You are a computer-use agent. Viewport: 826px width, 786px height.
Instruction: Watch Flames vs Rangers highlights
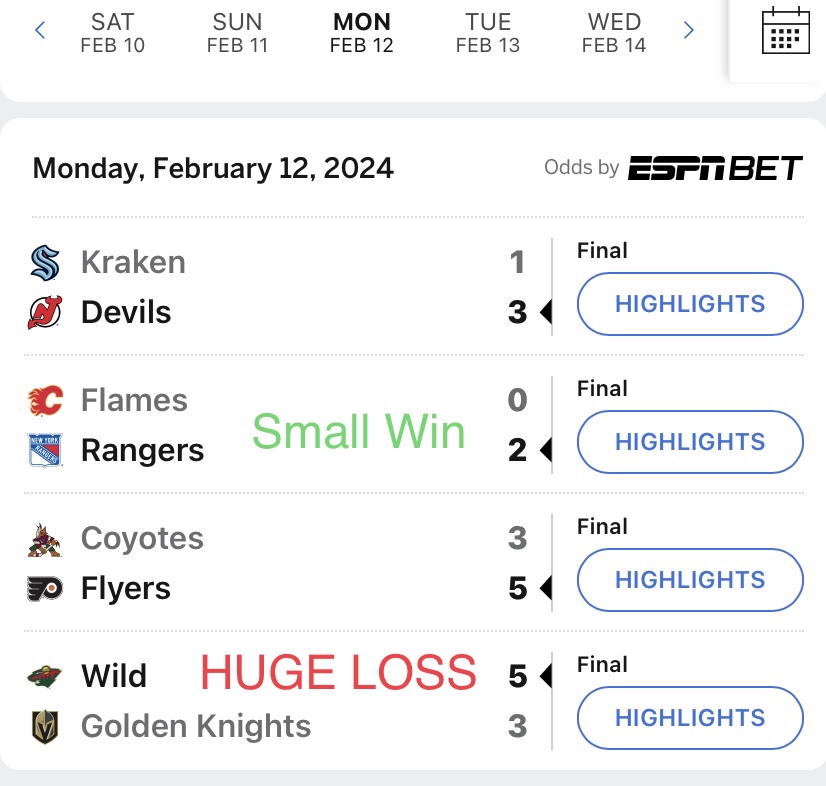tap(690, 442)
